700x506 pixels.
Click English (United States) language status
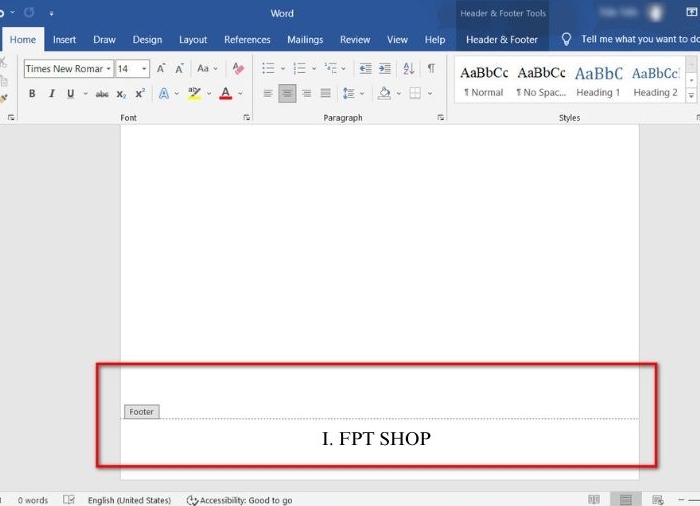point(129,500)
